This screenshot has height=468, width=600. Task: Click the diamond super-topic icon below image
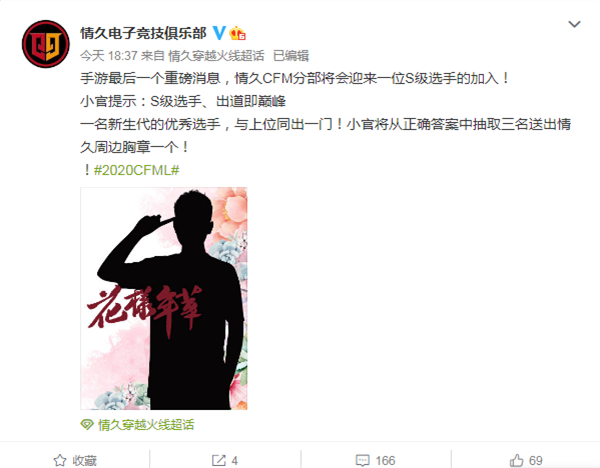pyautogui.click(x=87, y=424)
